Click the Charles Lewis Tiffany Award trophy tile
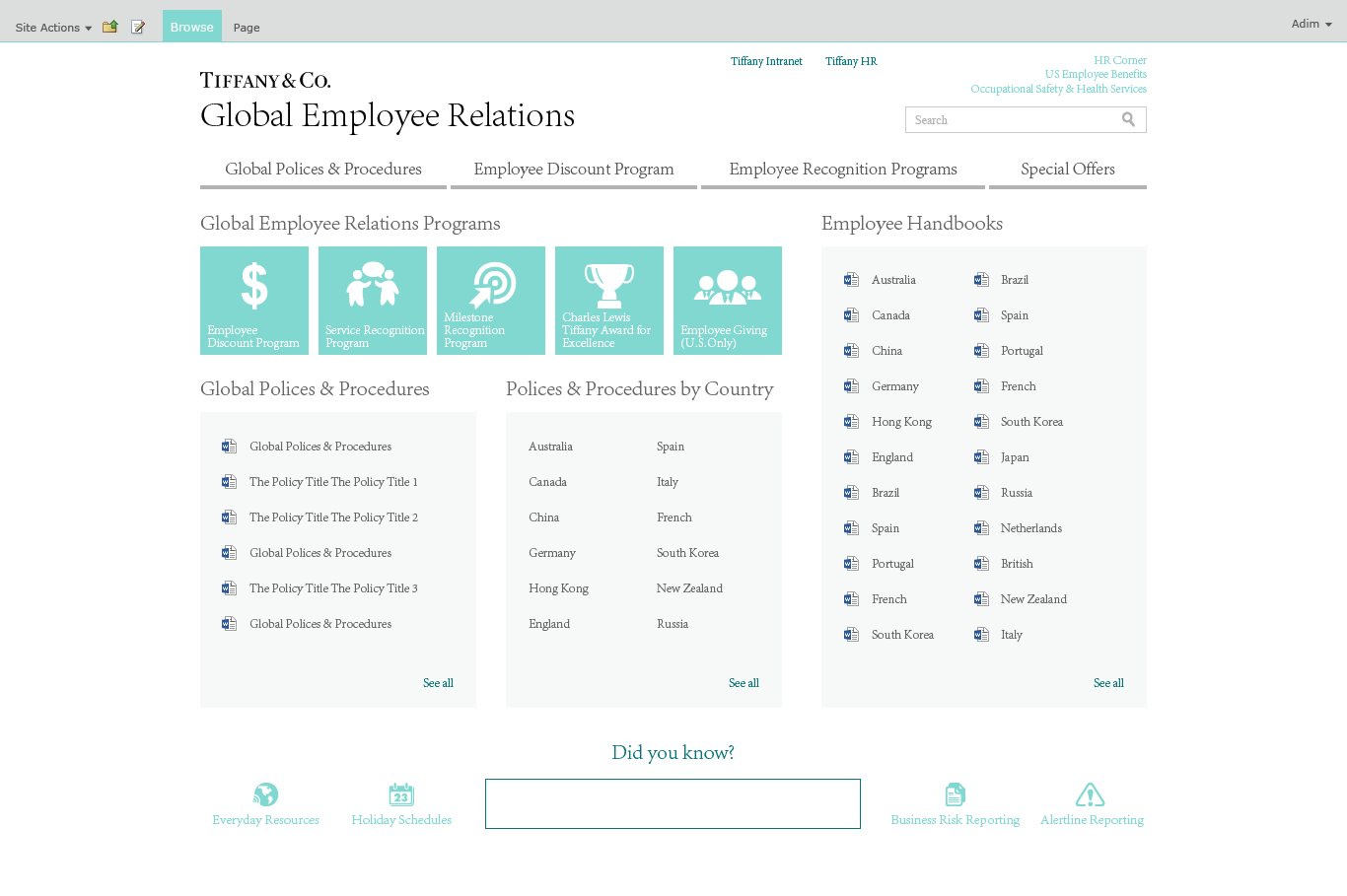This screenshot has width=1347, height=896. [609, 301]
